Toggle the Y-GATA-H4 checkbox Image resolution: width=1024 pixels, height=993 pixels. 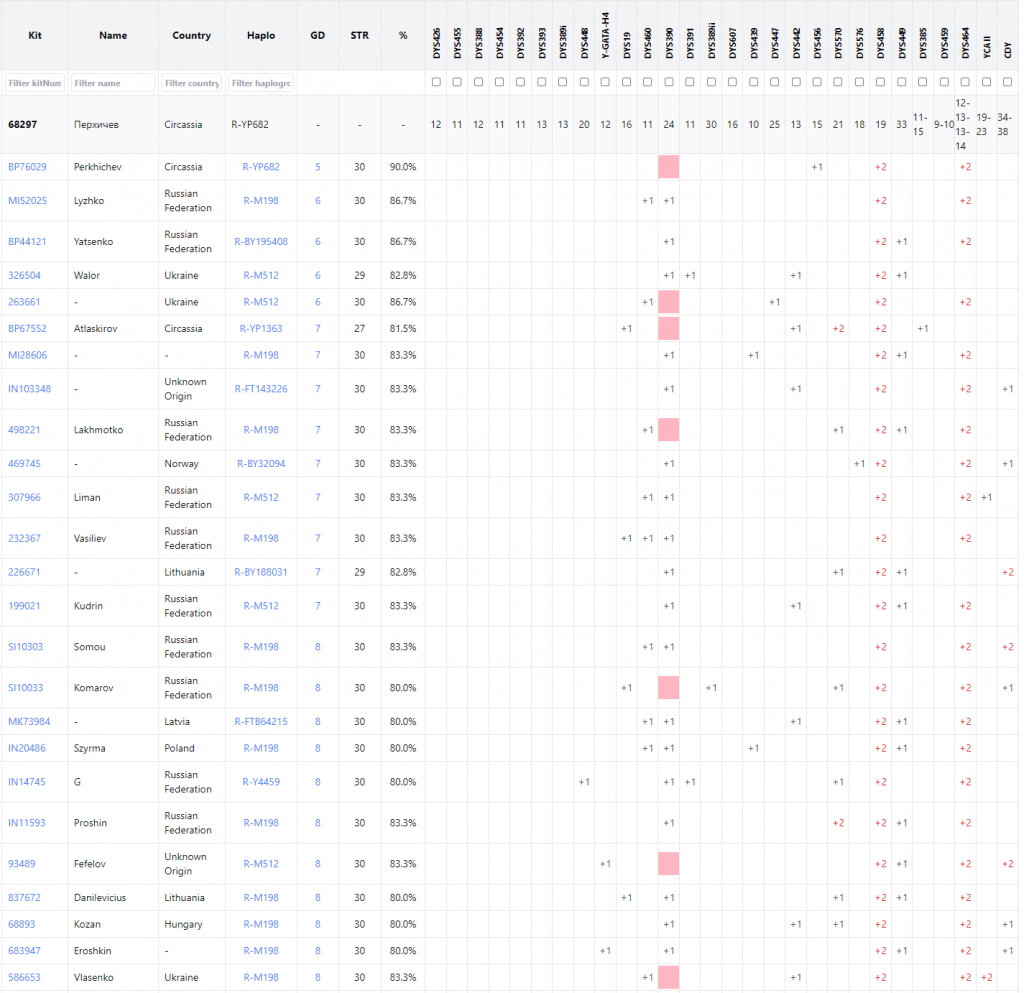tap(605, 82)
